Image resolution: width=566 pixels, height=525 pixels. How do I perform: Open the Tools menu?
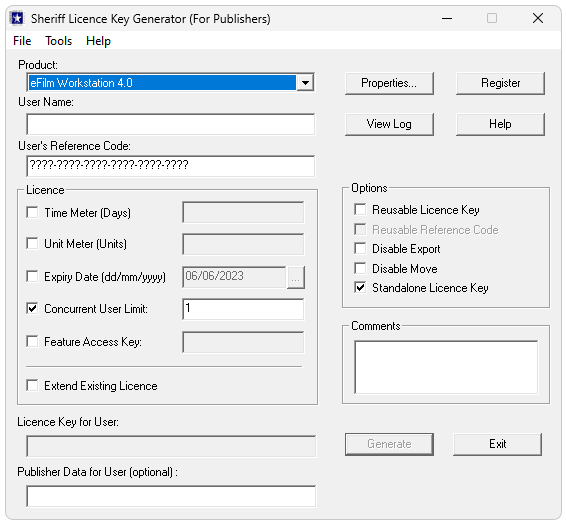[58, 41]
